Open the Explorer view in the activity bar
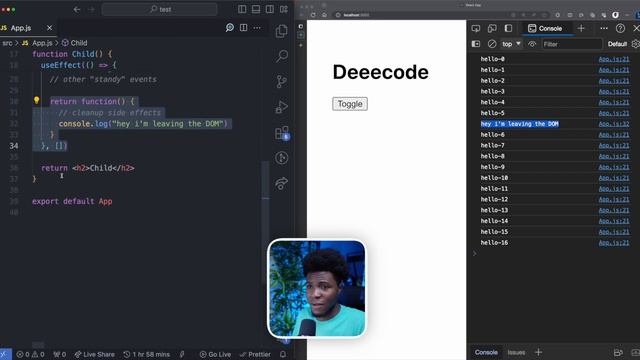This screenshot has width=640, height=360. tap(282, 31)
